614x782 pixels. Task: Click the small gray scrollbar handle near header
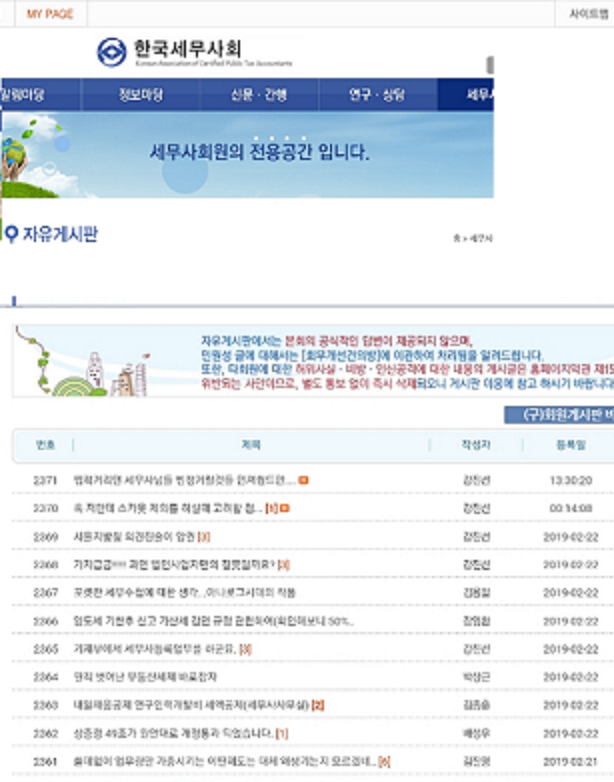pyautogui.click(x=490, y=65)
